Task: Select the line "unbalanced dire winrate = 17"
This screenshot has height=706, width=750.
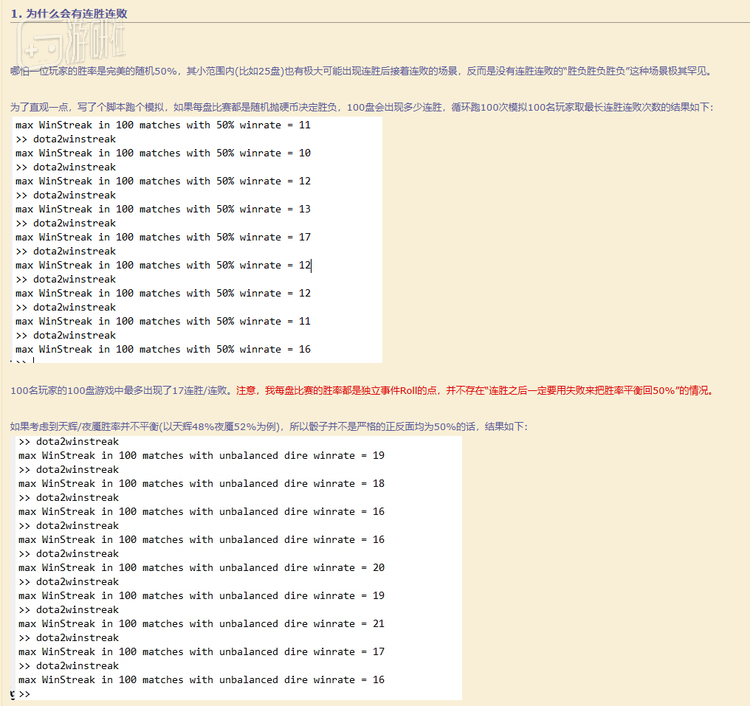Action: pyautogui.click(x=201, y=652)
